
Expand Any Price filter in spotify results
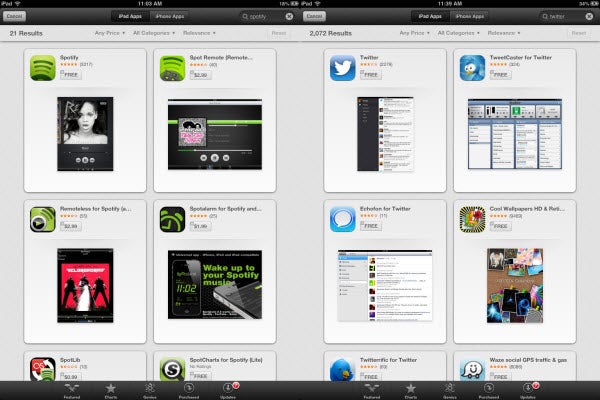110,33
